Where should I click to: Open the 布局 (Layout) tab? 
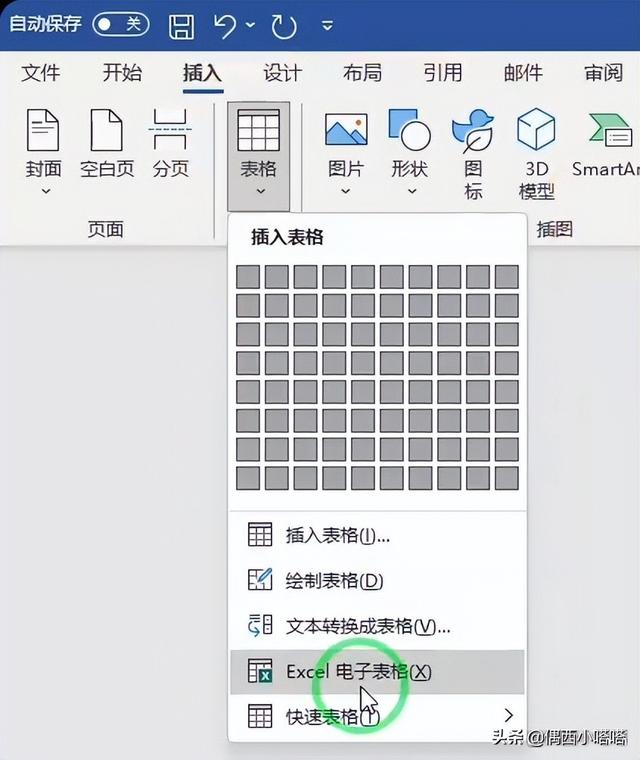[363, 73]
